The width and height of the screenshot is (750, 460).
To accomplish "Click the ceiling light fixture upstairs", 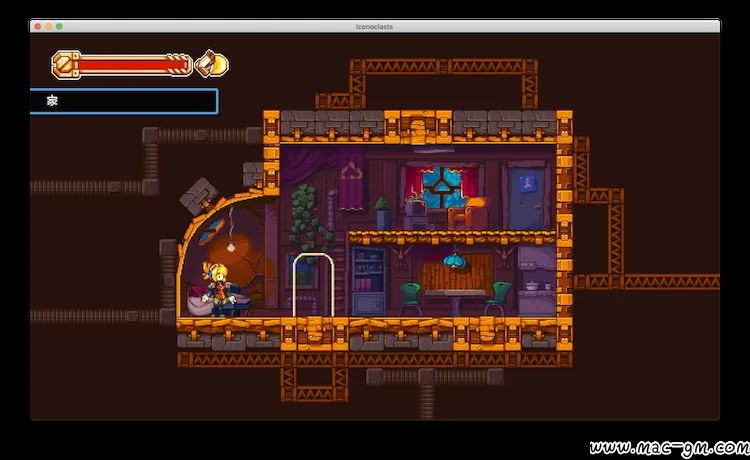I will [434, 150].
